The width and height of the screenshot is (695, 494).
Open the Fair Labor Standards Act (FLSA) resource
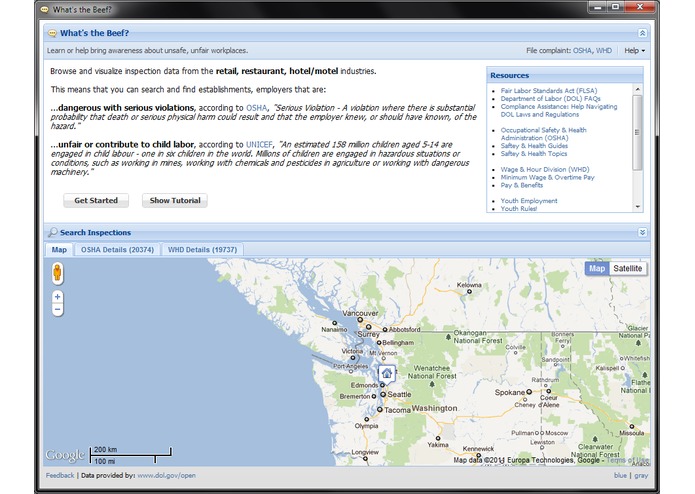coord(549,90)
